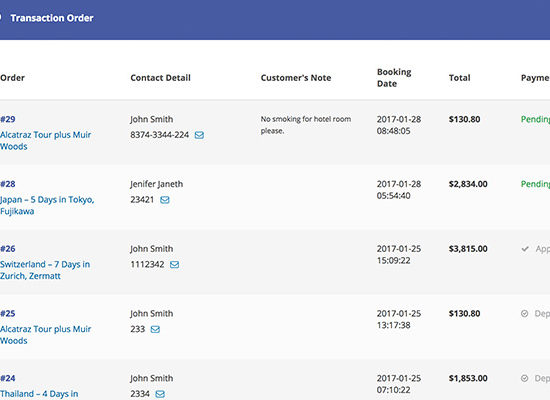Viewport: 550px width, 400px height.
Task: Click the Pending status on order #29
Action: [535, 119]
